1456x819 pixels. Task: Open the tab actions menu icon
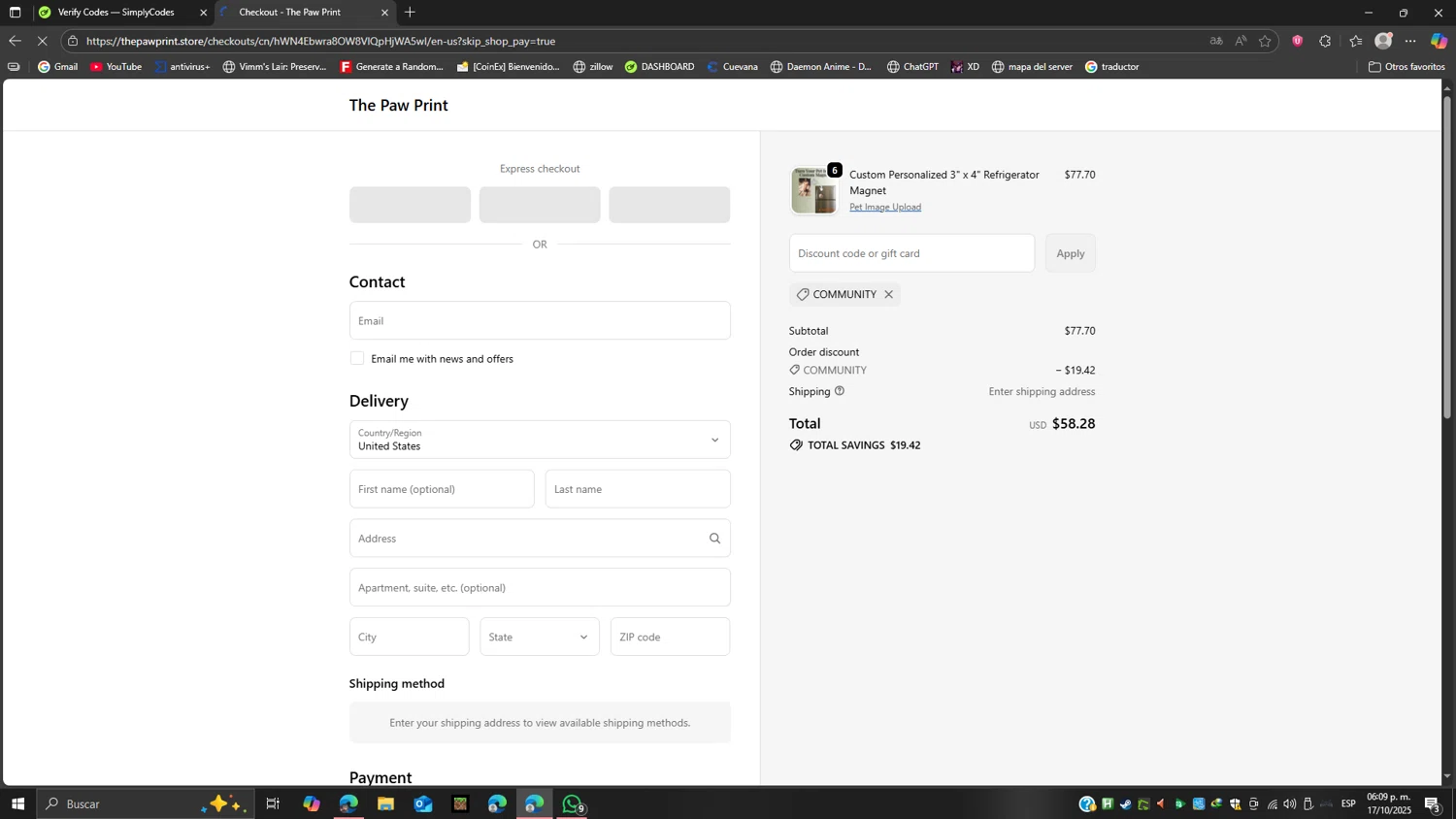tap(15, 13)
